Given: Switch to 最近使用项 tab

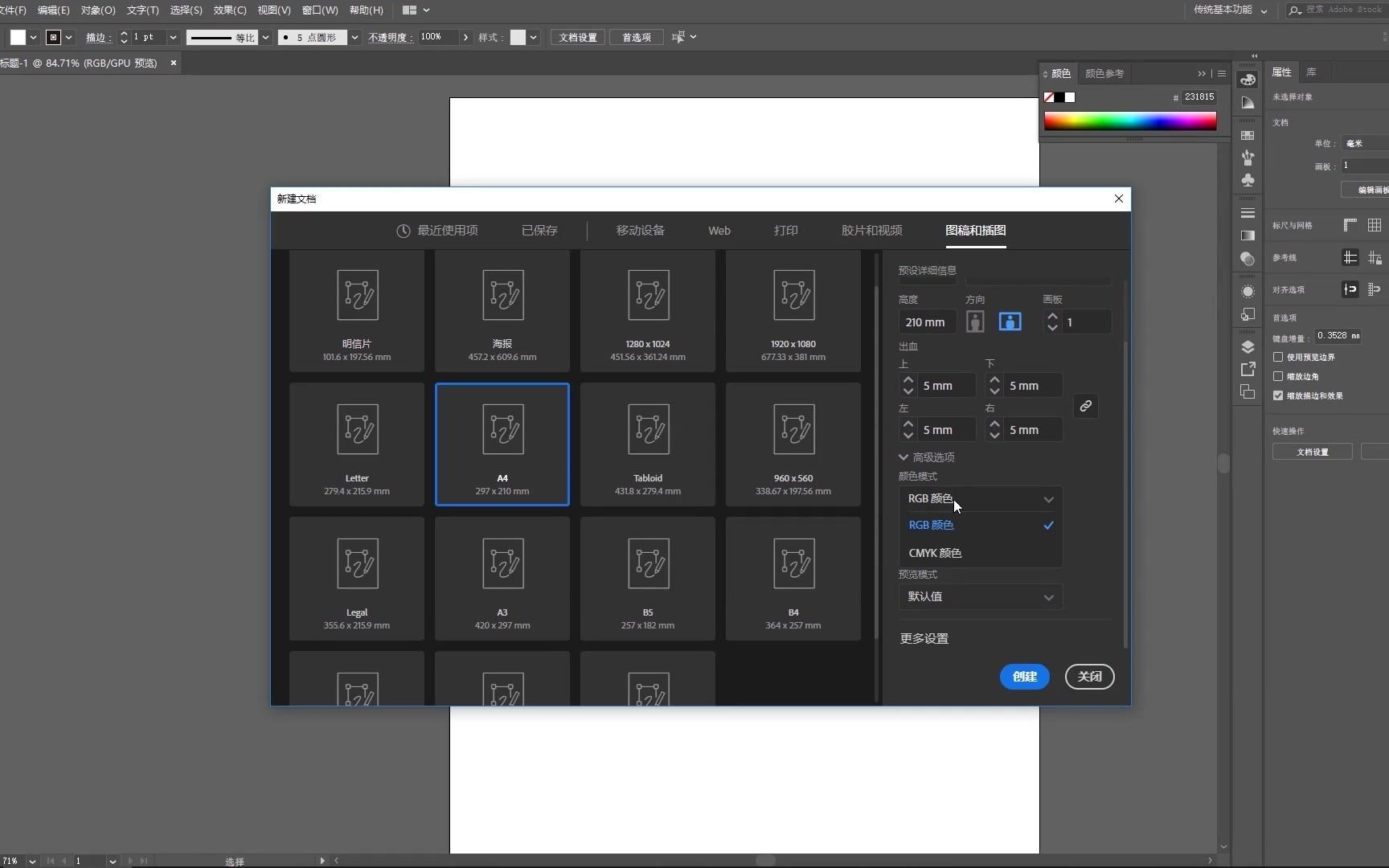Looking at the screenshot, I should coord(437,231).
